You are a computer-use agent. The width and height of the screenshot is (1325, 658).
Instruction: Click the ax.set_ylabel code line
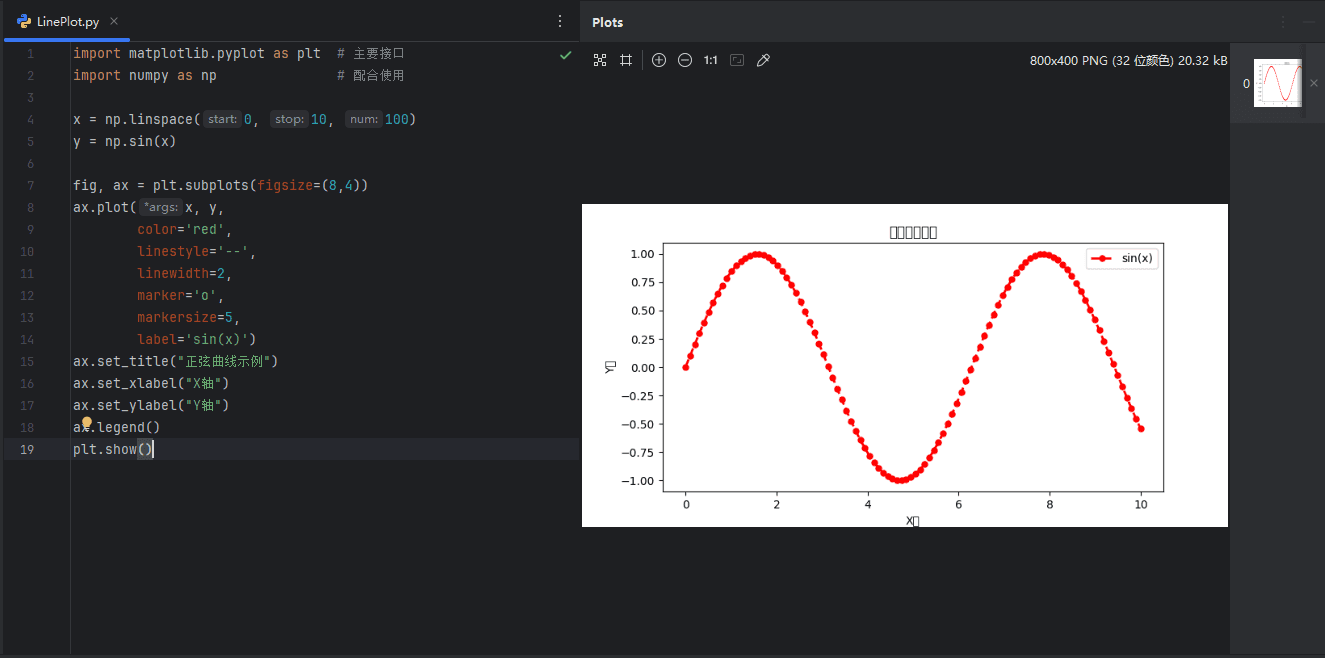pyautogui.click(x=151, y=405)
